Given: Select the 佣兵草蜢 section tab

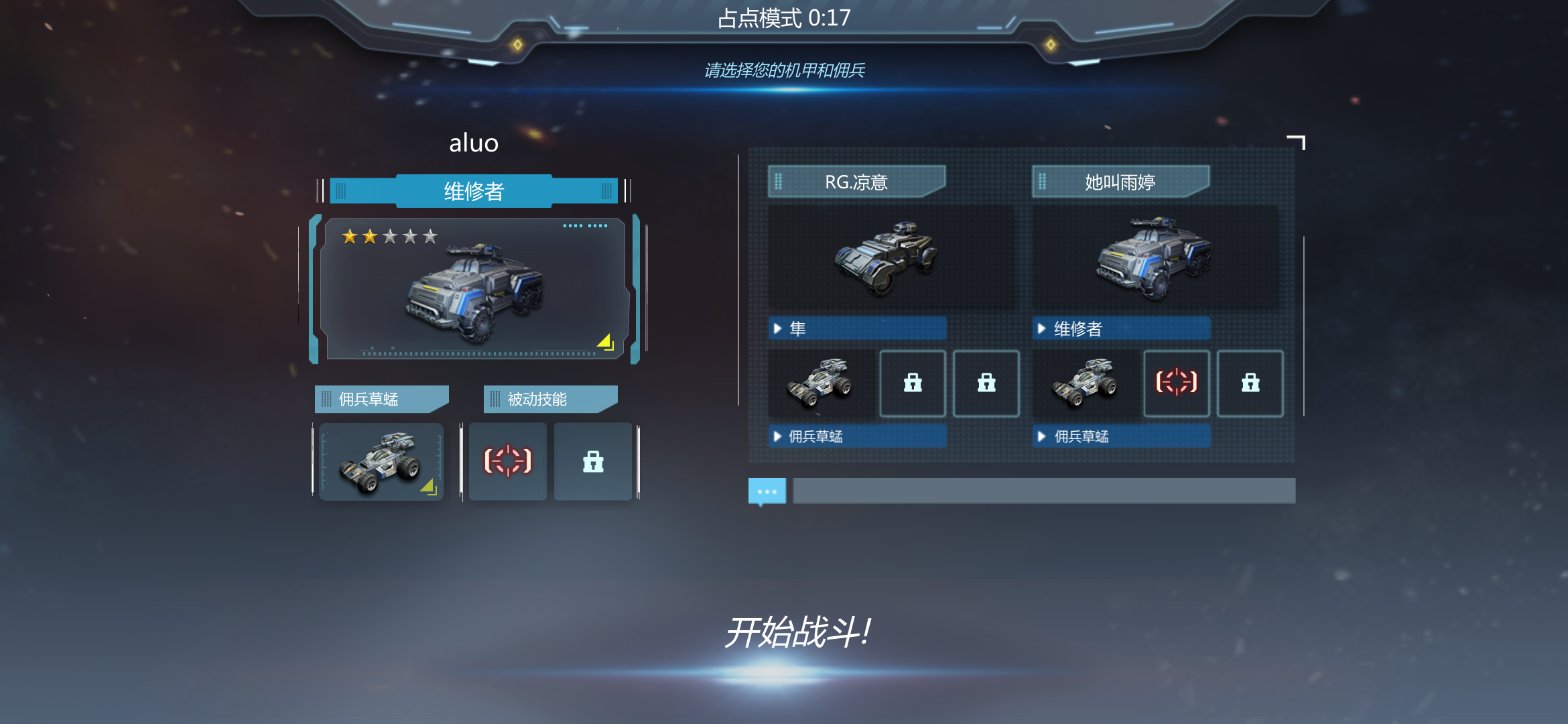Looking at the screenshot, I should coord(381,399).
